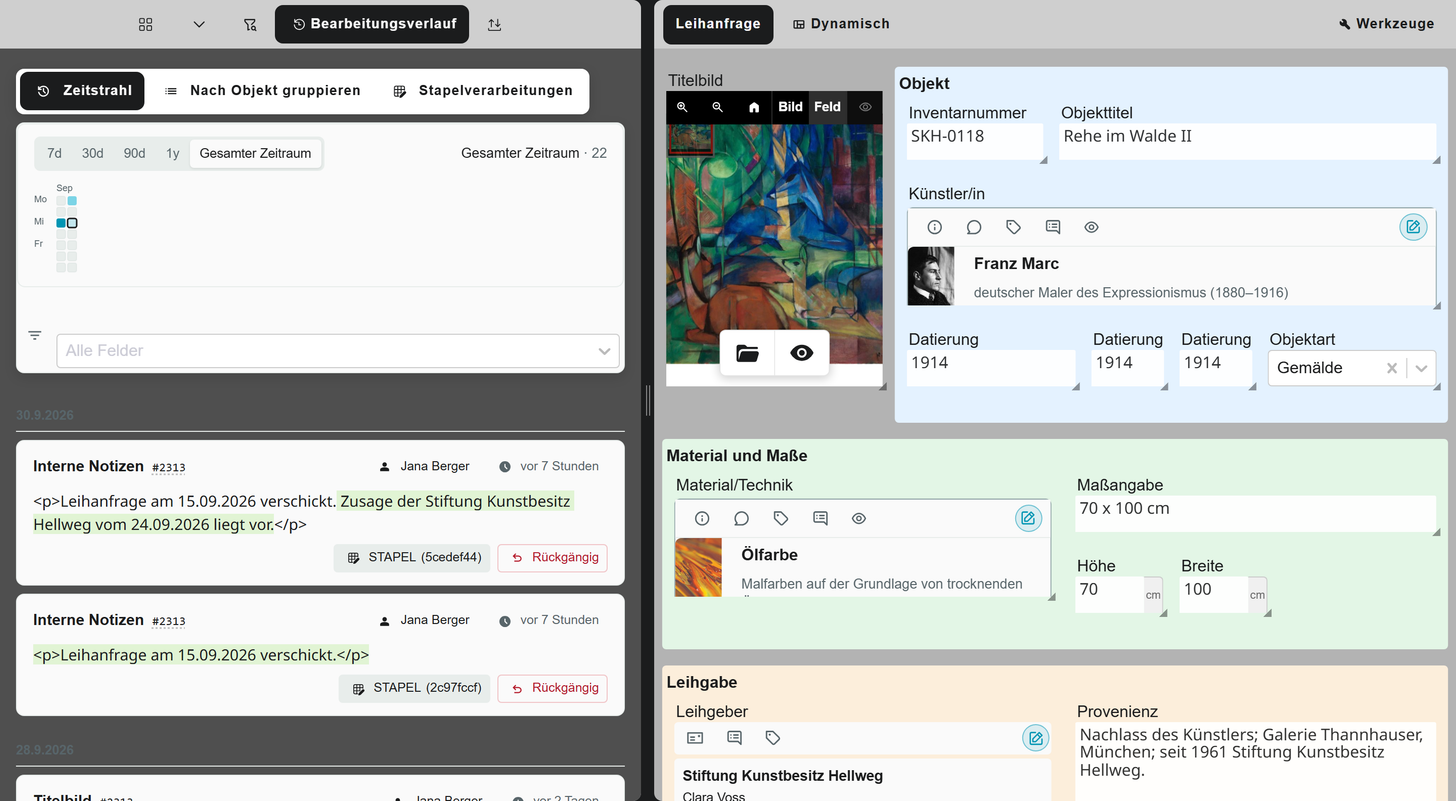Viewport: 1456px width, 801px height.
Task: Click the Rehe im Walde painting image
Action: click(x=775, y=243)
